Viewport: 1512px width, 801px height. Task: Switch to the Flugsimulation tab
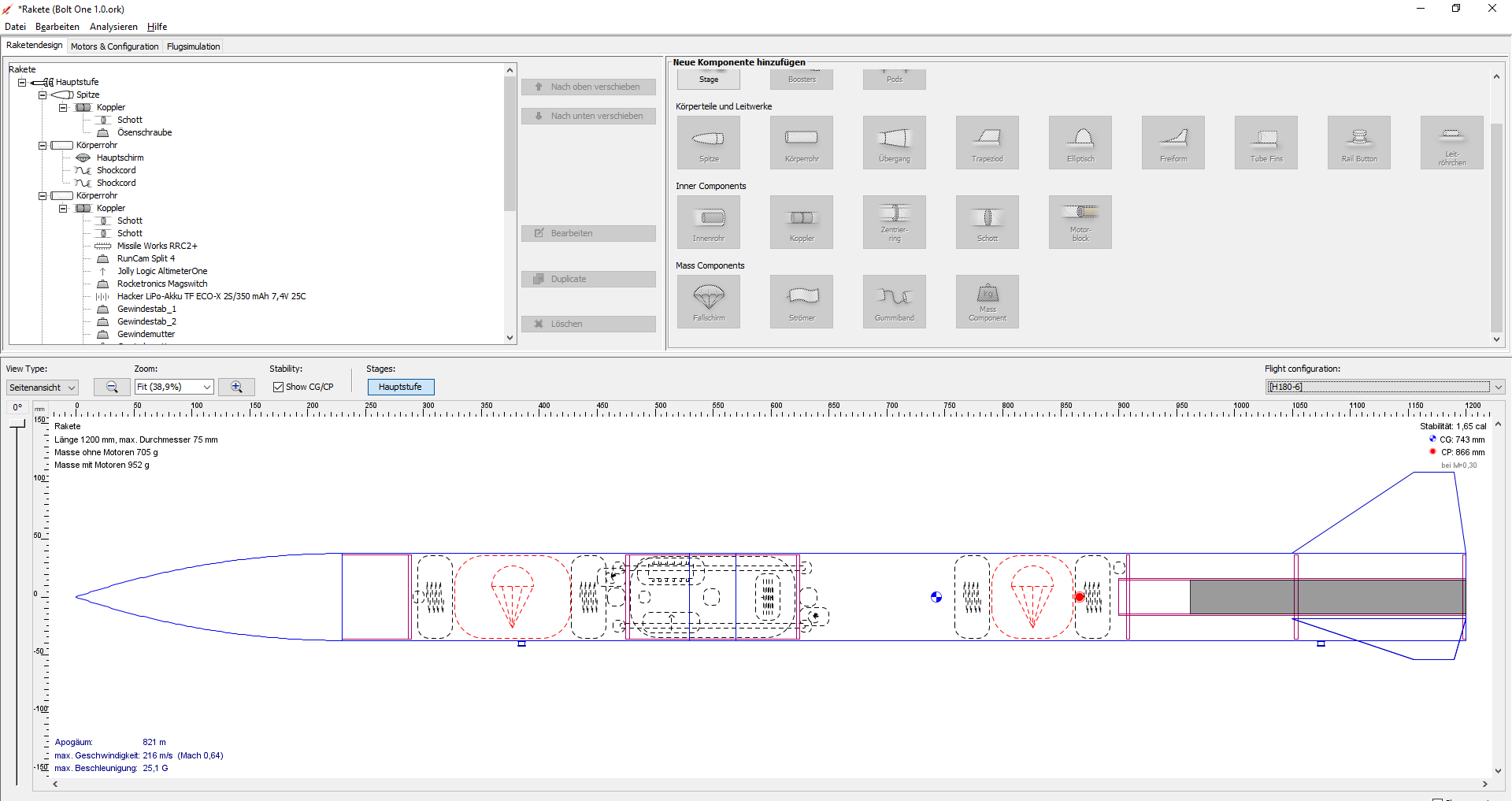pos(193,46)
